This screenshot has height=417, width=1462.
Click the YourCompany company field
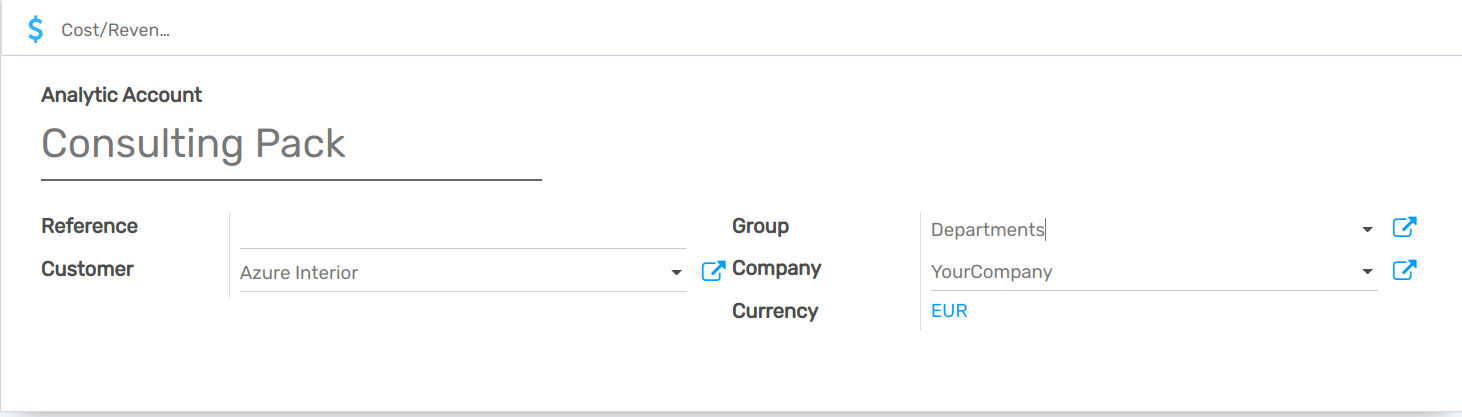[1140, 272]
